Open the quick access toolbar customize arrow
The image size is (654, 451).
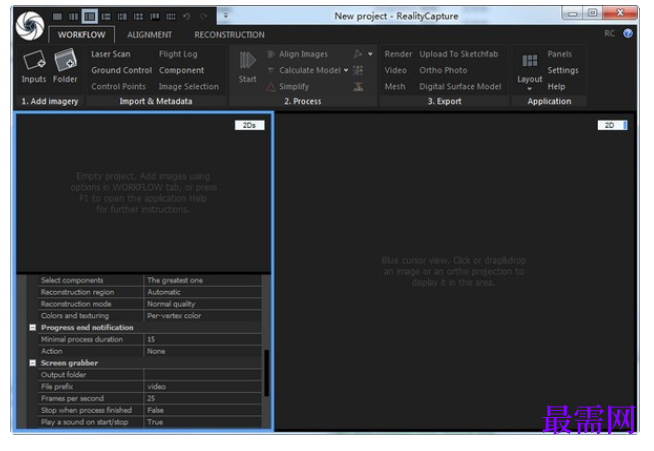[x=226, y=15]
